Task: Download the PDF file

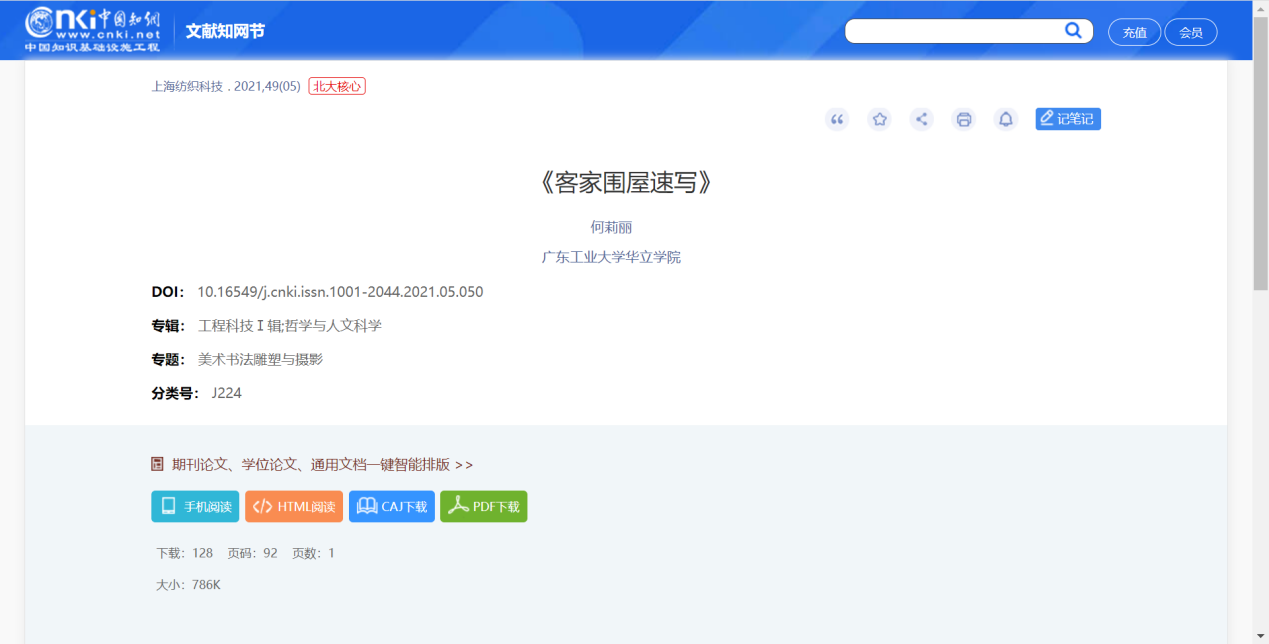Action: [483, 507]
